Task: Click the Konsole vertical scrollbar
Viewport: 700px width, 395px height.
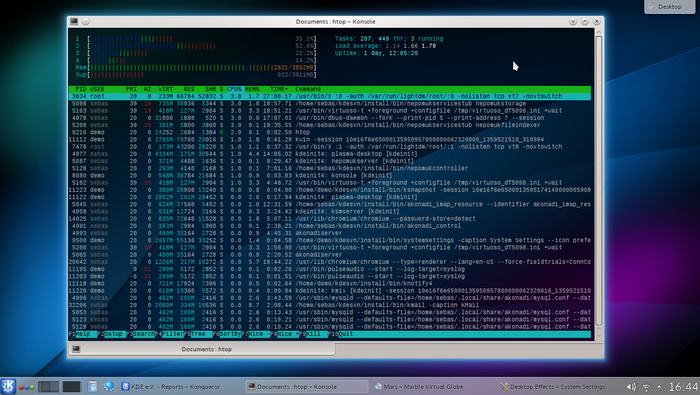Action: 599,182
